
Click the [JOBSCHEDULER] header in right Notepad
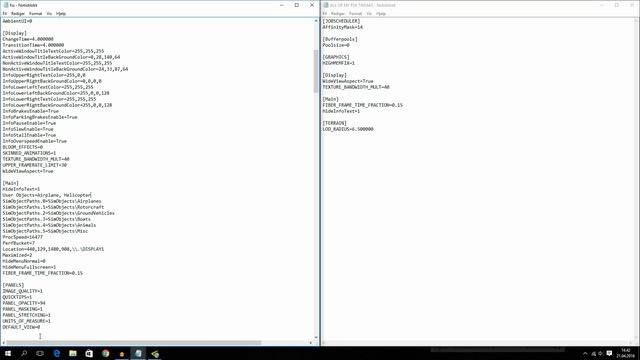[341, 21]
